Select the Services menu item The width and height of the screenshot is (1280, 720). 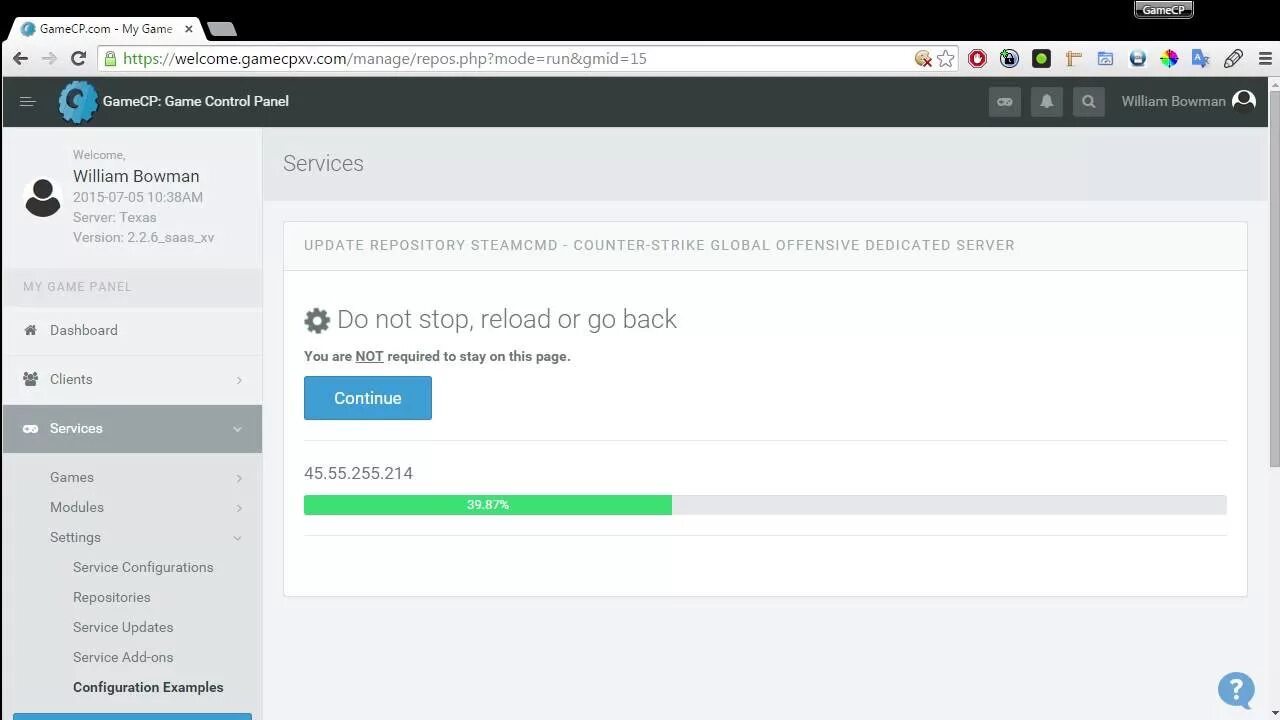tap(132, 428)
